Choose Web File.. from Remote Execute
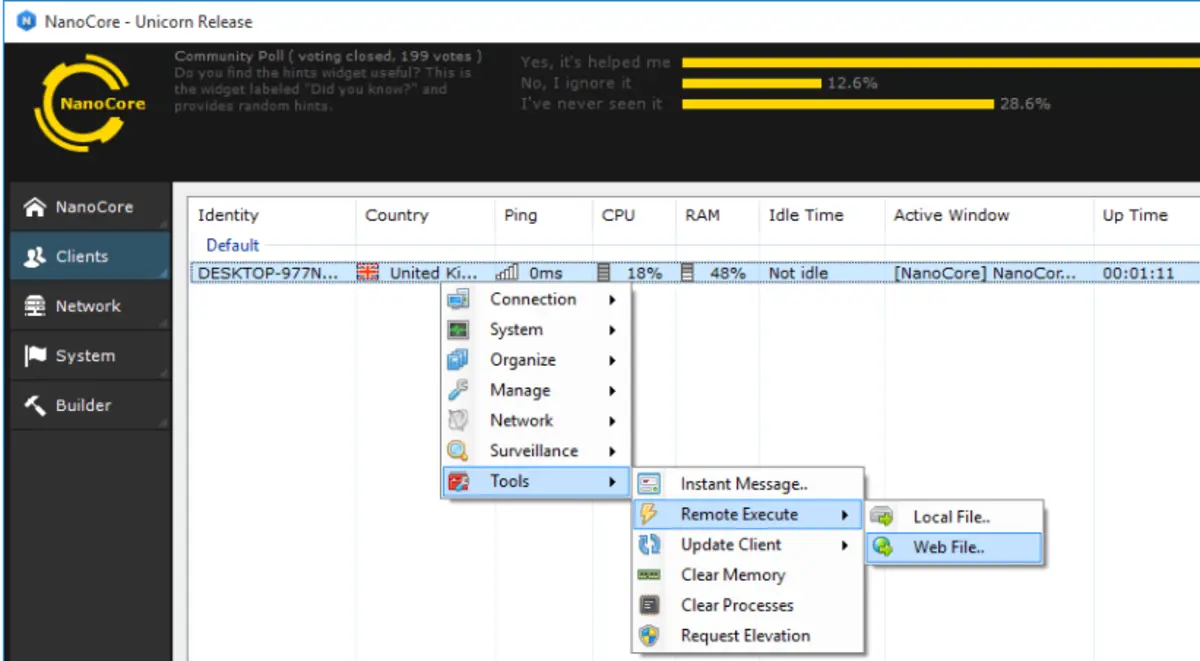The width and height of the screenshot is (1200, 661). (954, 548)
